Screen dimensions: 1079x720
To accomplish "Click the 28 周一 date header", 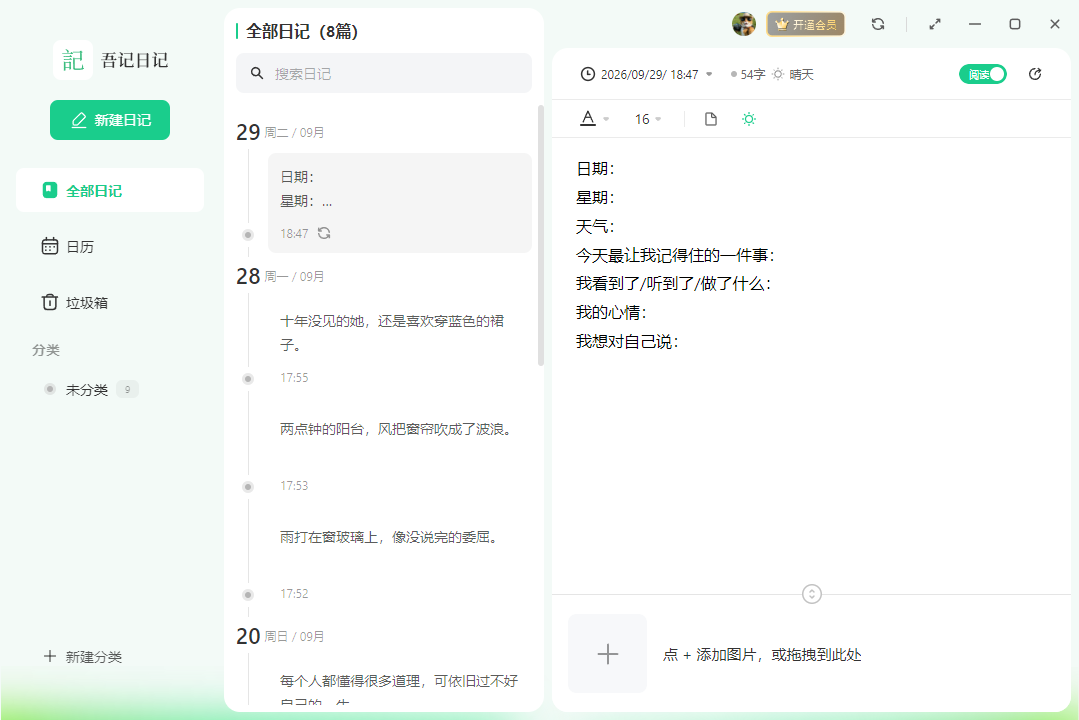I will [280, 276].
